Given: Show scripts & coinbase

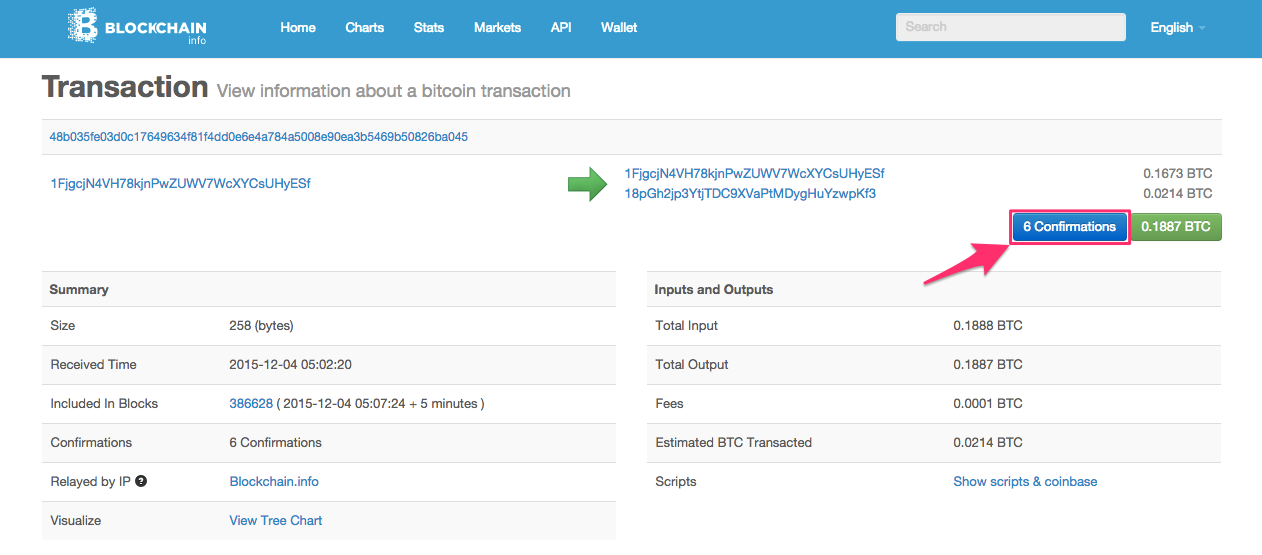Looking at the screenshot, I should coord(1025,482).
